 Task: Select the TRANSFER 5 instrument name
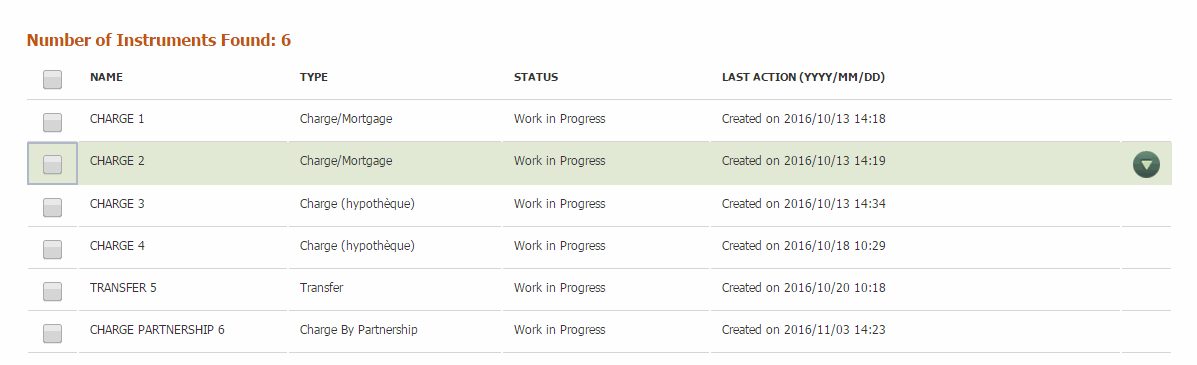123,288
